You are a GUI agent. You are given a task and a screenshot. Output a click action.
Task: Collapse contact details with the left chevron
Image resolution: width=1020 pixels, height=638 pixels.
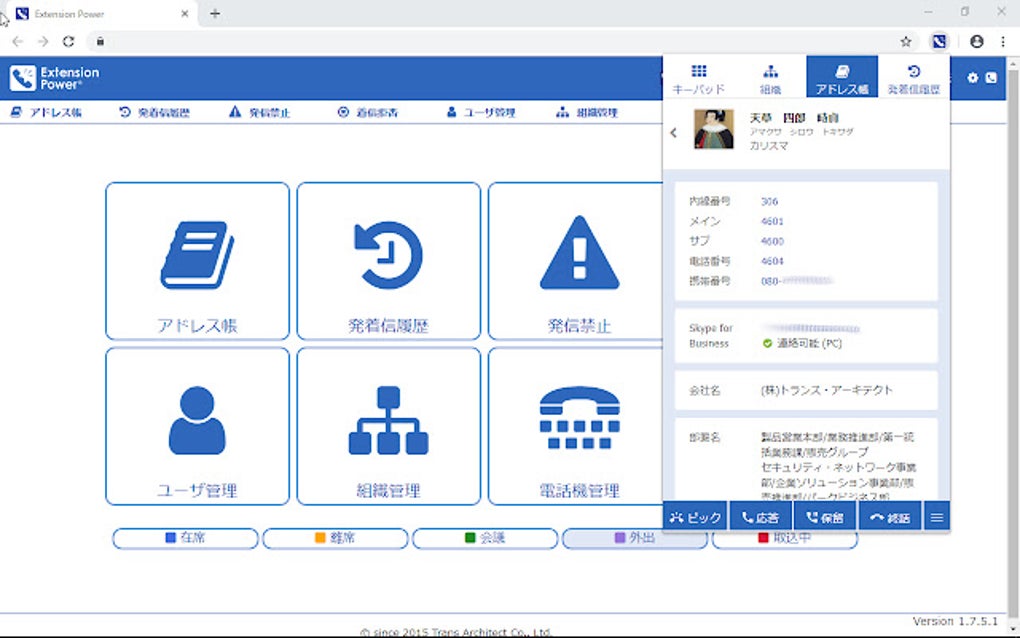(676, 131)
